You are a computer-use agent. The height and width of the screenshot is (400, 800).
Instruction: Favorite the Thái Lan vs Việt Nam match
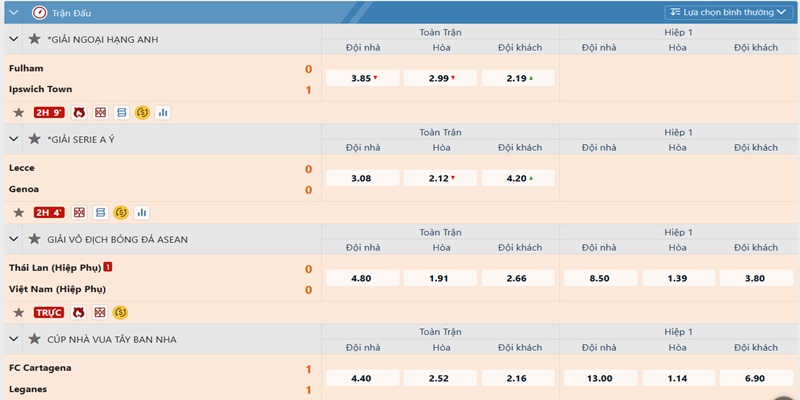pos(18,312)
